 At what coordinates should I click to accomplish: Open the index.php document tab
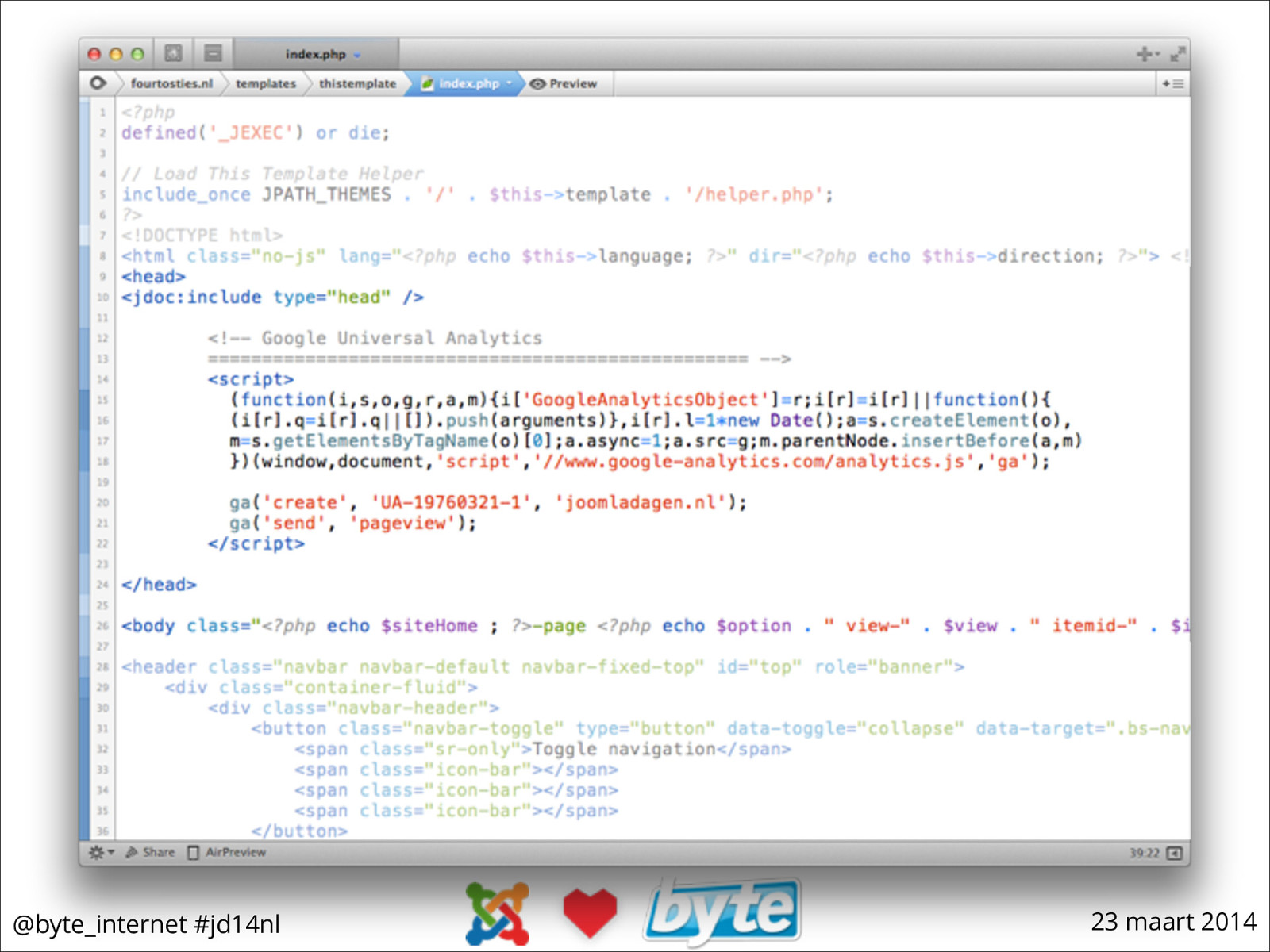point(316,54)
